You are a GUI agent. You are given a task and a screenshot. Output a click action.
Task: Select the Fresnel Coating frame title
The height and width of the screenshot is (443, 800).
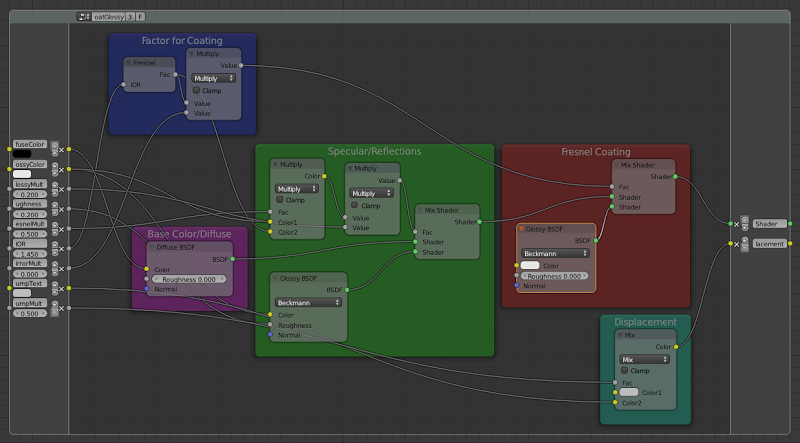(595, 152)
